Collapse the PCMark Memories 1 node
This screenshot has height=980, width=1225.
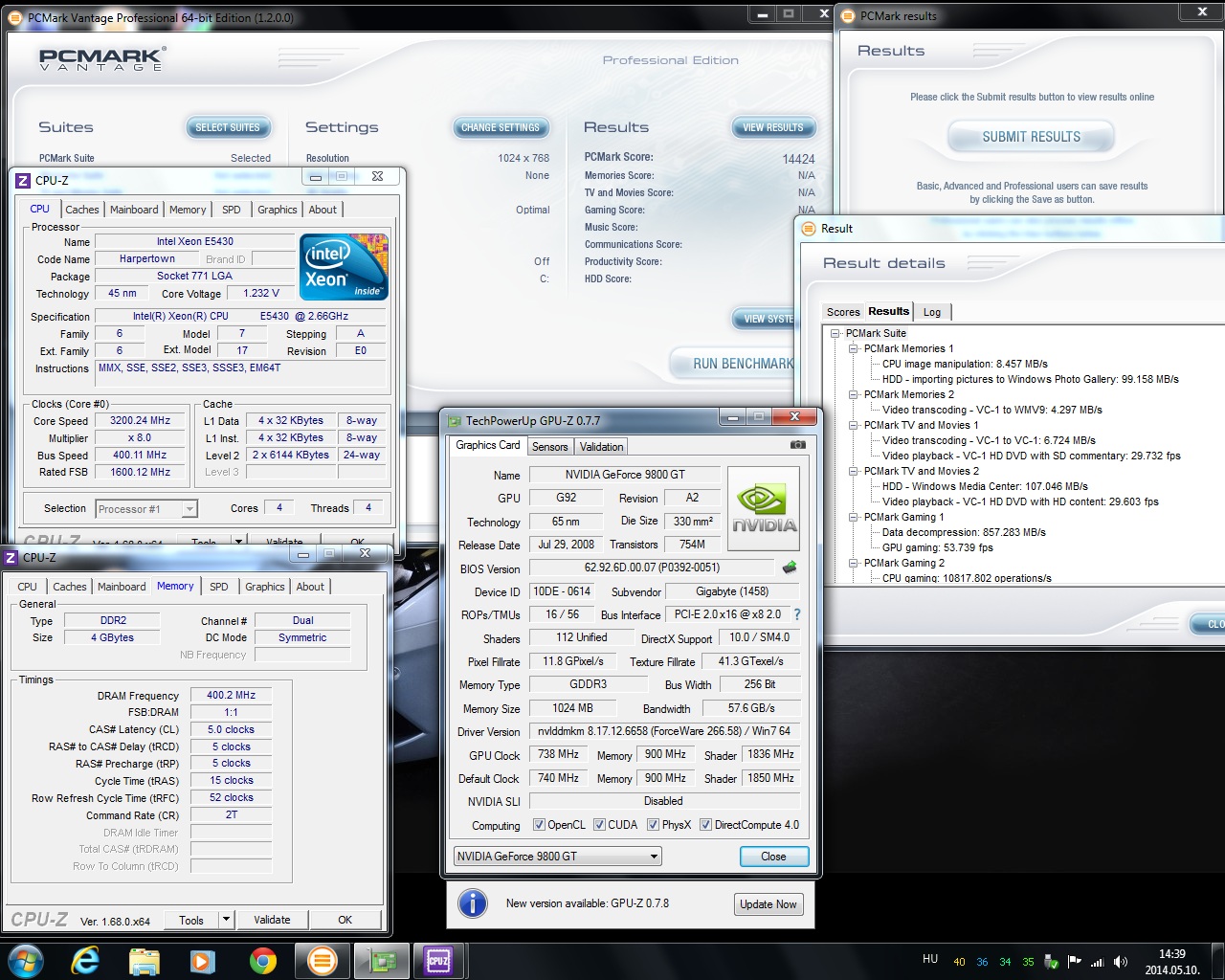click(853, 348)
